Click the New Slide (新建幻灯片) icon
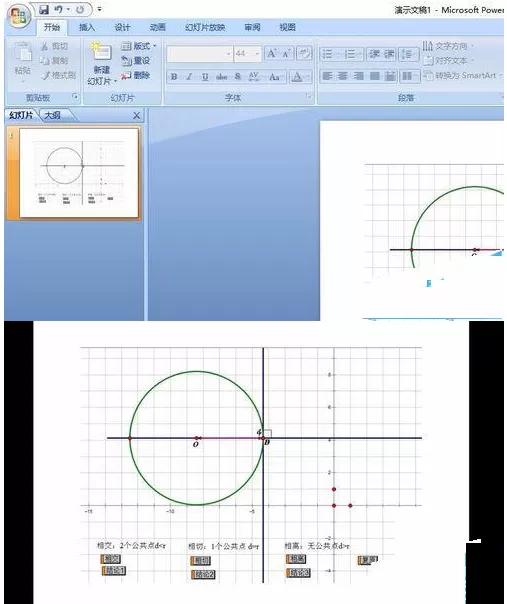 102,52
